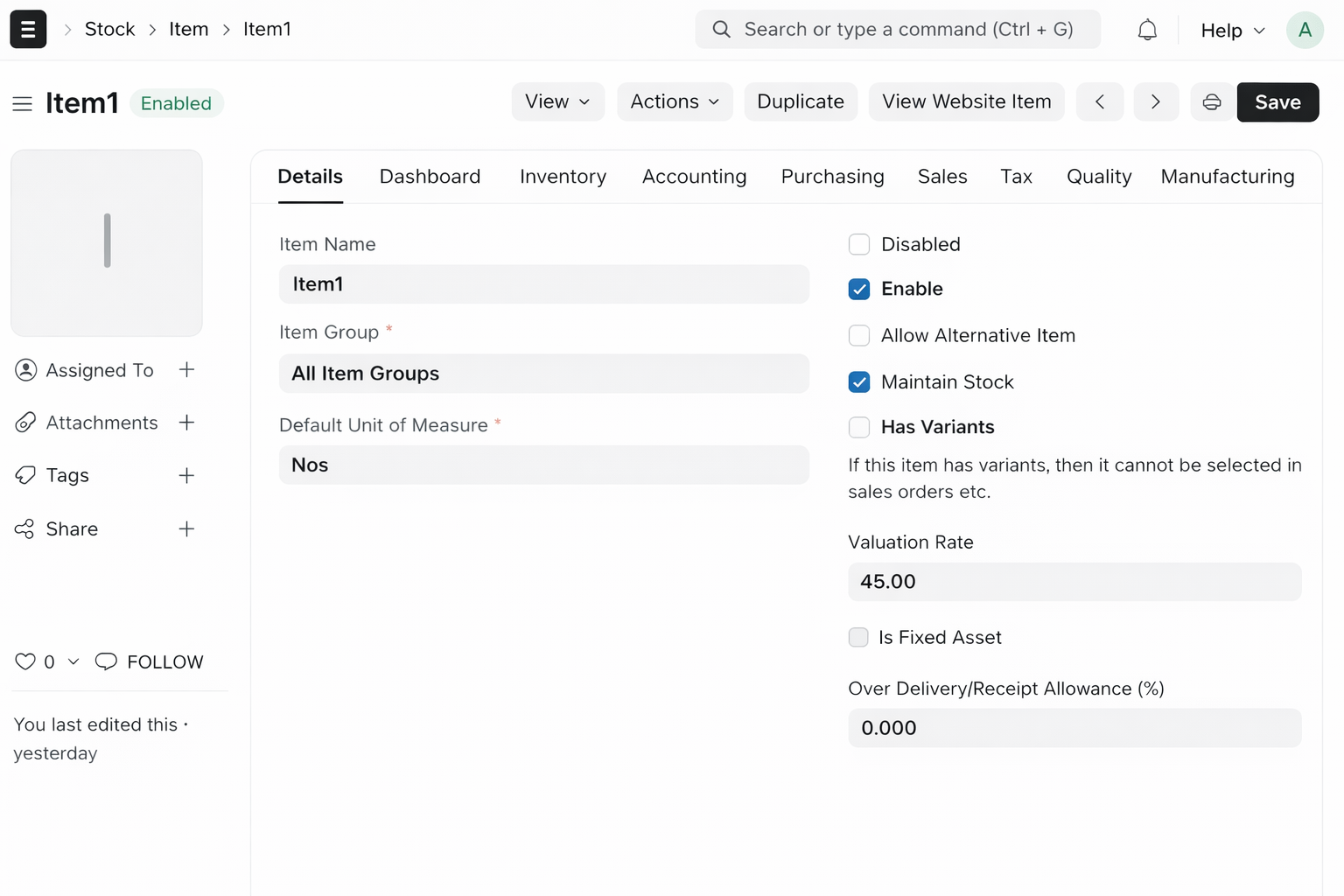Share the document with the plus icon
This screenshot has width=1344, height=896.
186,528
